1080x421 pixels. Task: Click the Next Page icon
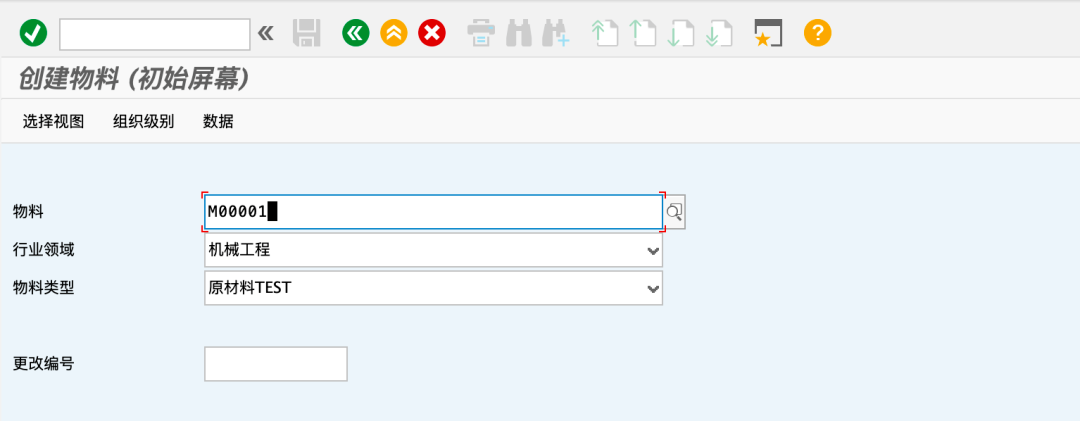[x=680, y=33]
